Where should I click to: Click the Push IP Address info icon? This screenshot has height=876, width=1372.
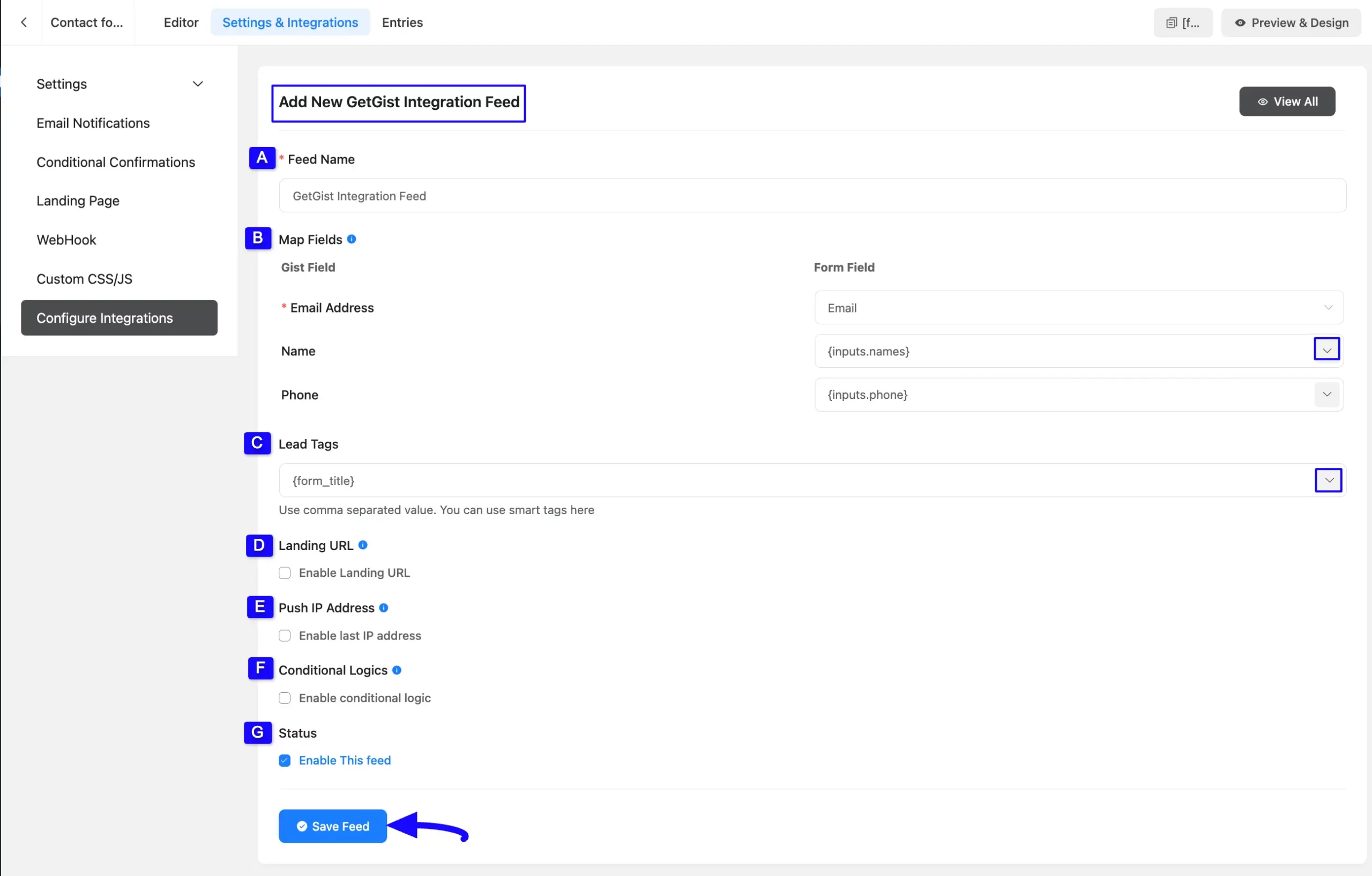tap(383, 608)
